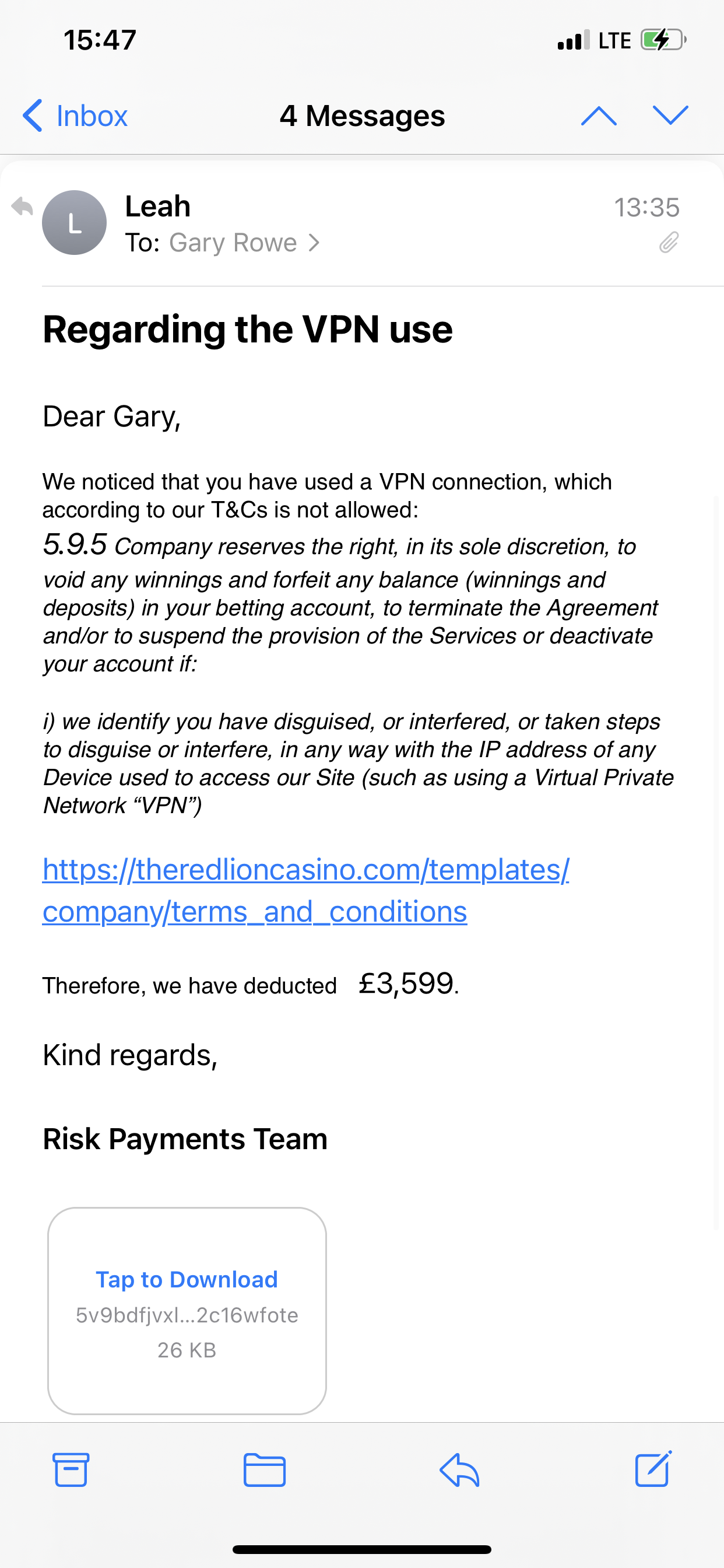Compose a new message
This screenshot has height=1568, width=724.
tap(653, 1469)
